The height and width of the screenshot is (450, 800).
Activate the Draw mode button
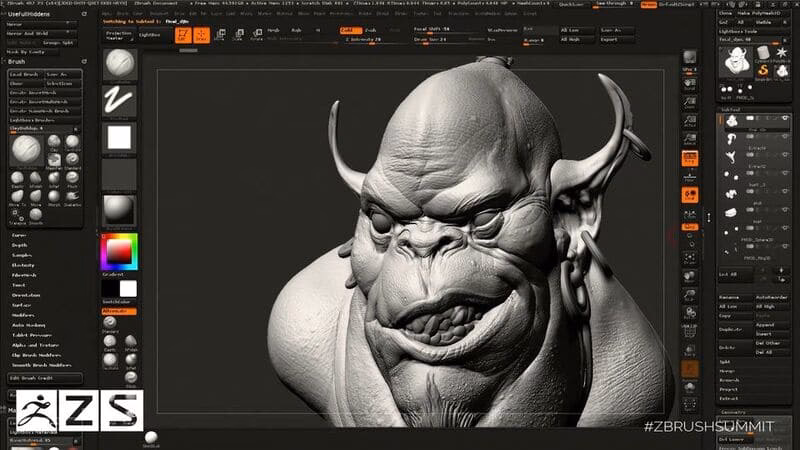[202, 35]
